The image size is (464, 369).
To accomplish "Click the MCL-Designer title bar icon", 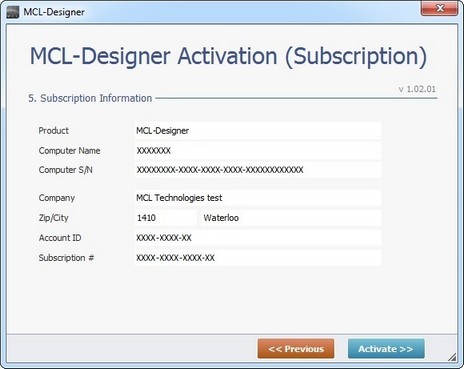I will tap(13, 12).
